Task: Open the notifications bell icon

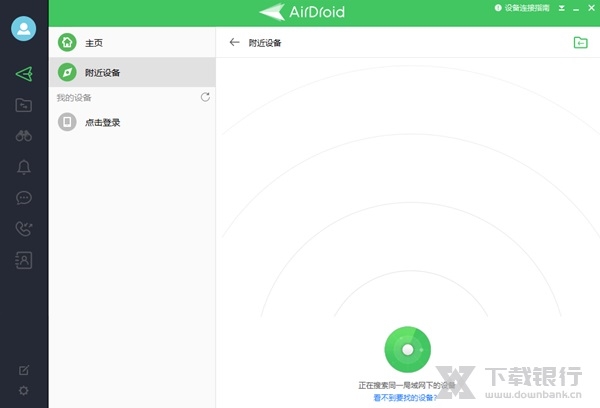Action: tap(24, 167)
